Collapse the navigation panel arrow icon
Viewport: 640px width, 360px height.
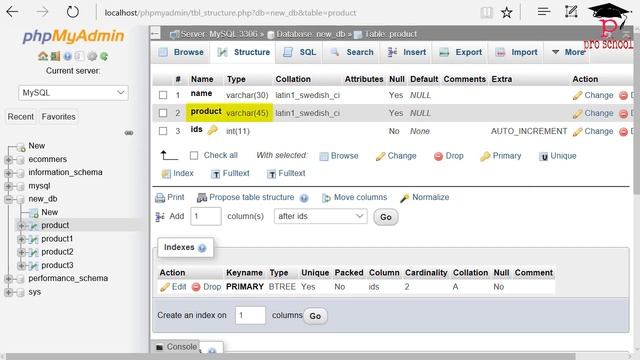coord(155,33)
